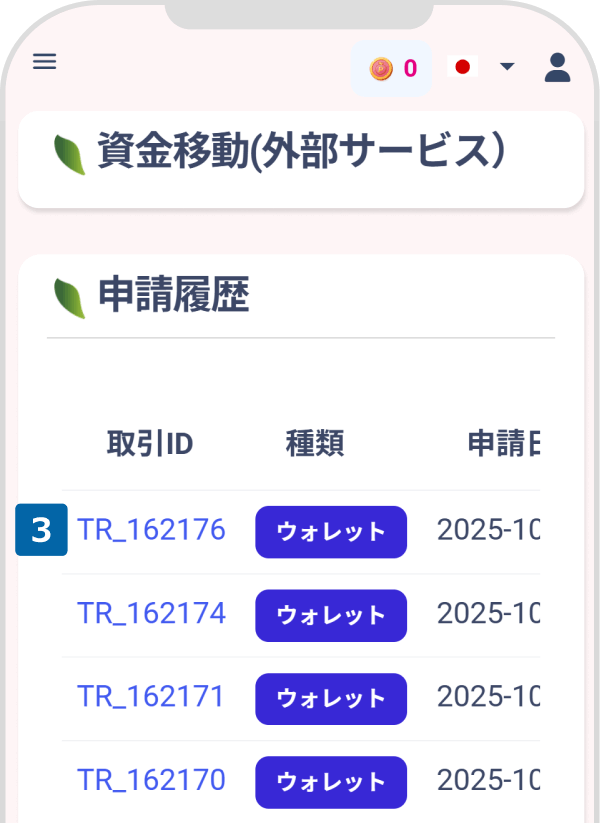600x823 pixels.
Task: Click ウォレット badge for TR_162171
Action: click(331, 698)
